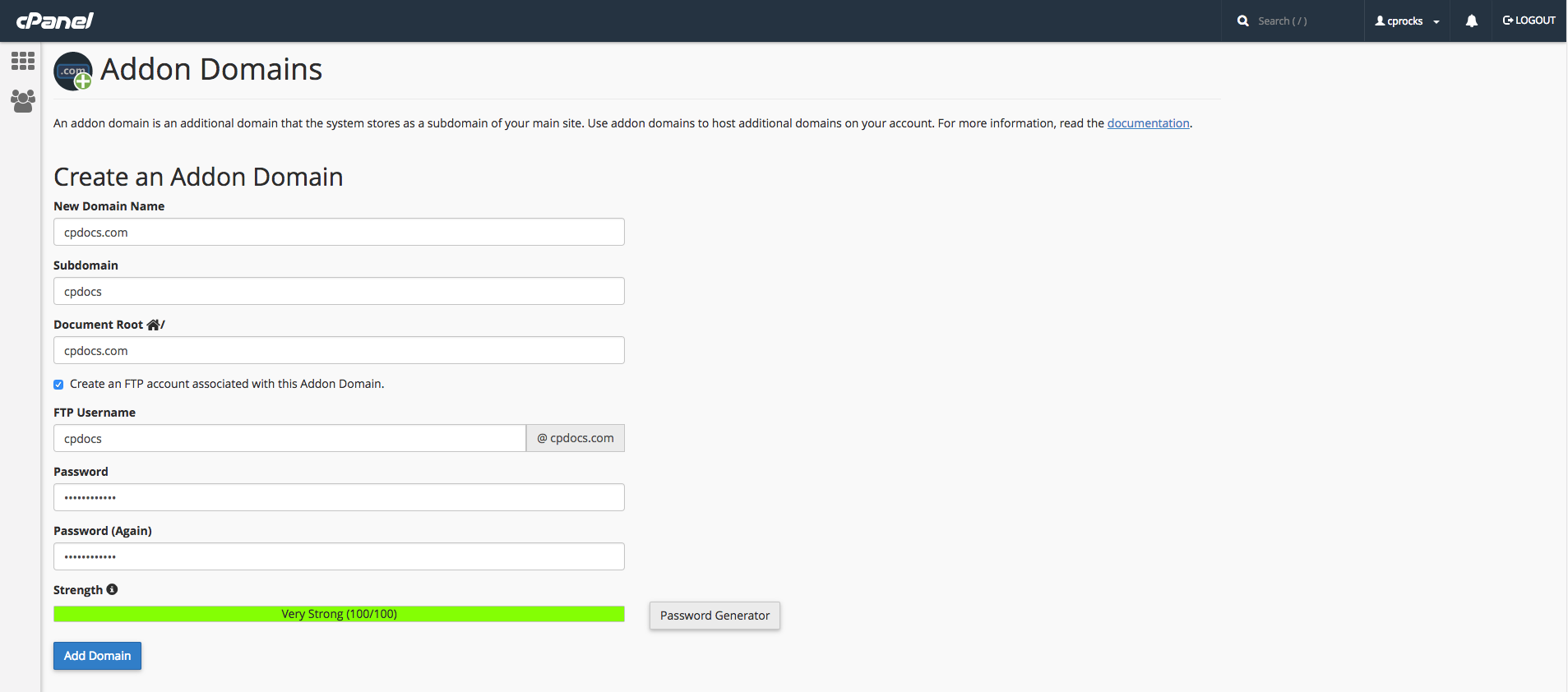Open the documentation link
This screenshot has width=1568, height=692.
(x=1148, y=123)
